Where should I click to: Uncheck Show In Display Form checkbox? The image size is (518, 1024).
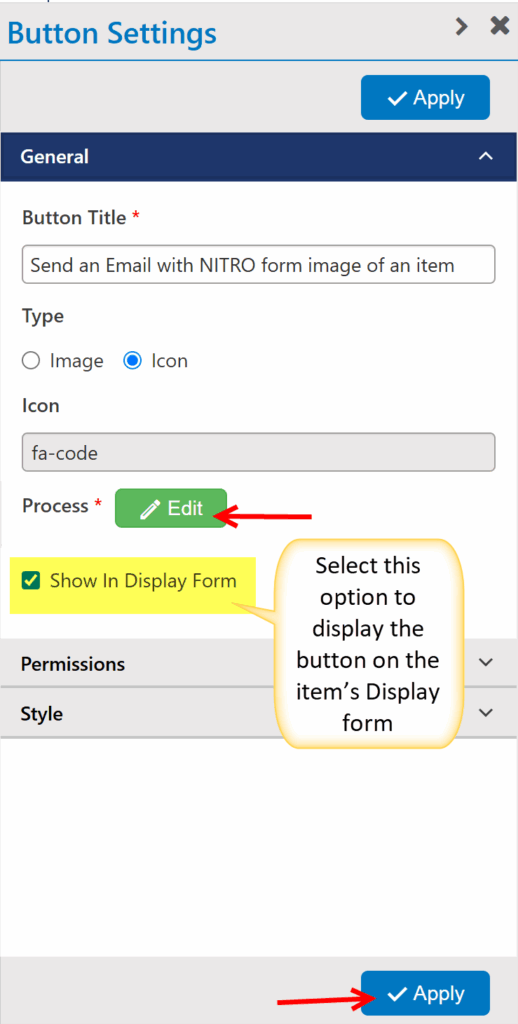tap(31, 580)
